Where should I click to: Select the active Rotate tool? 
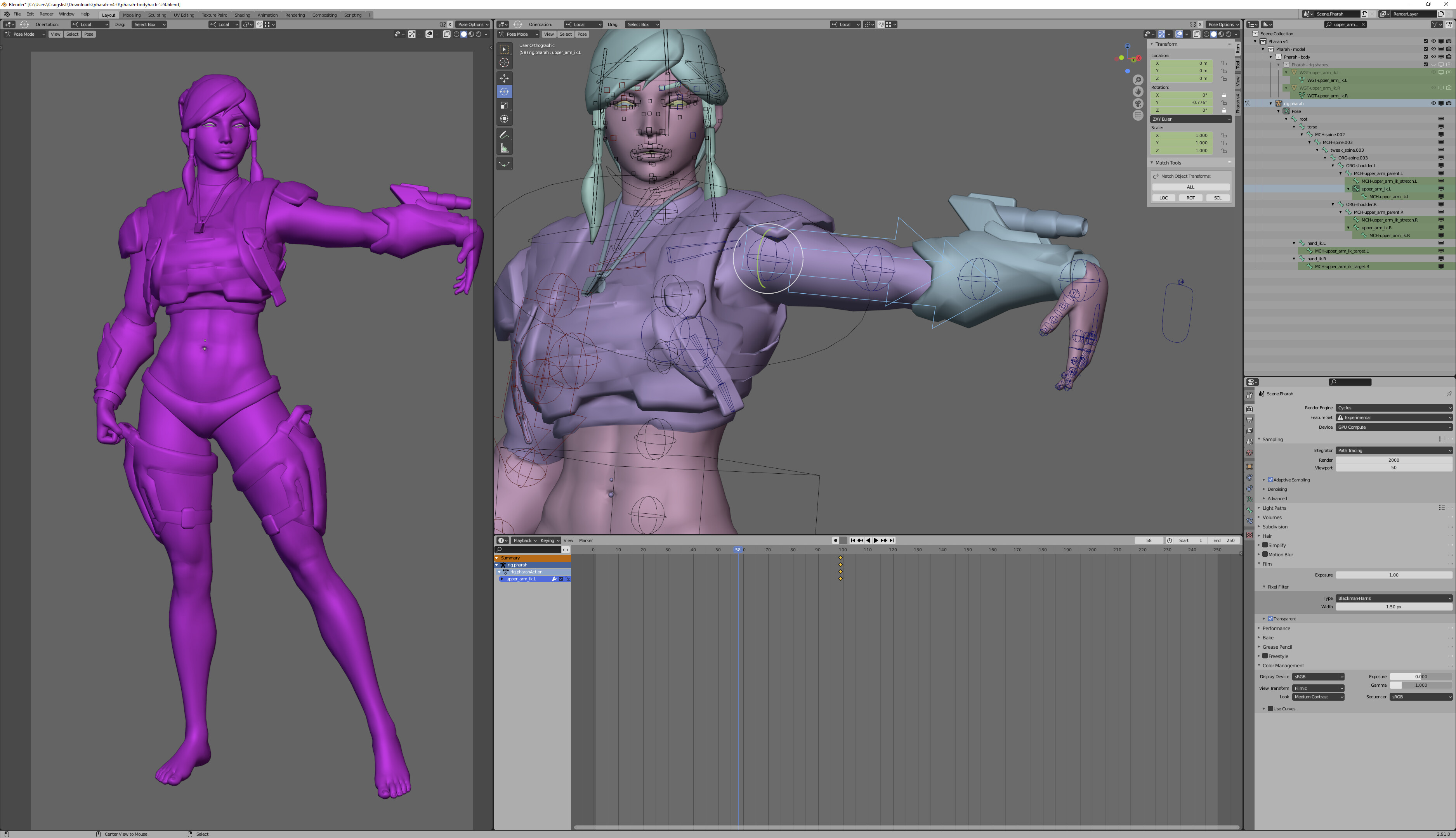[504, 92]
